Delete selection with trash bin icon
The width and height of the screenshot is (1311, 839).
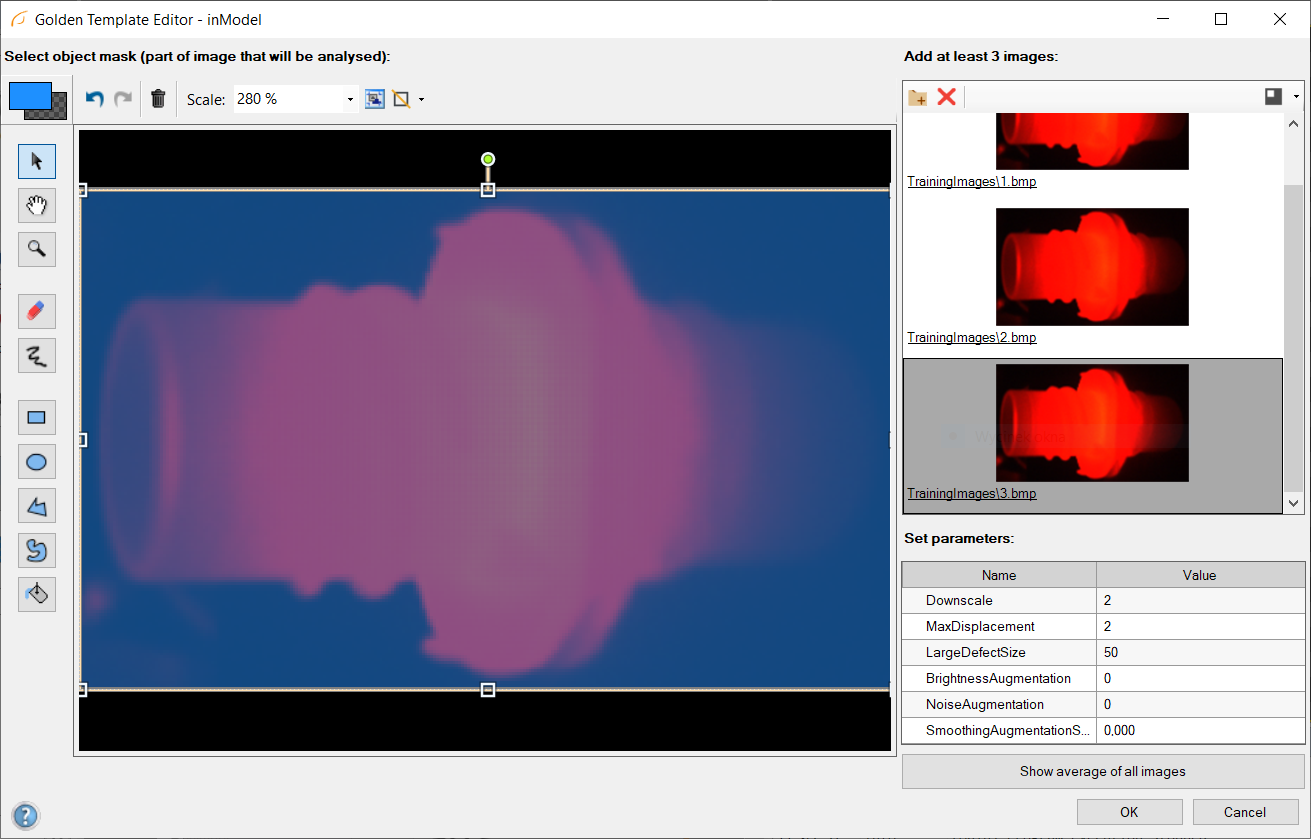[158, 99]
